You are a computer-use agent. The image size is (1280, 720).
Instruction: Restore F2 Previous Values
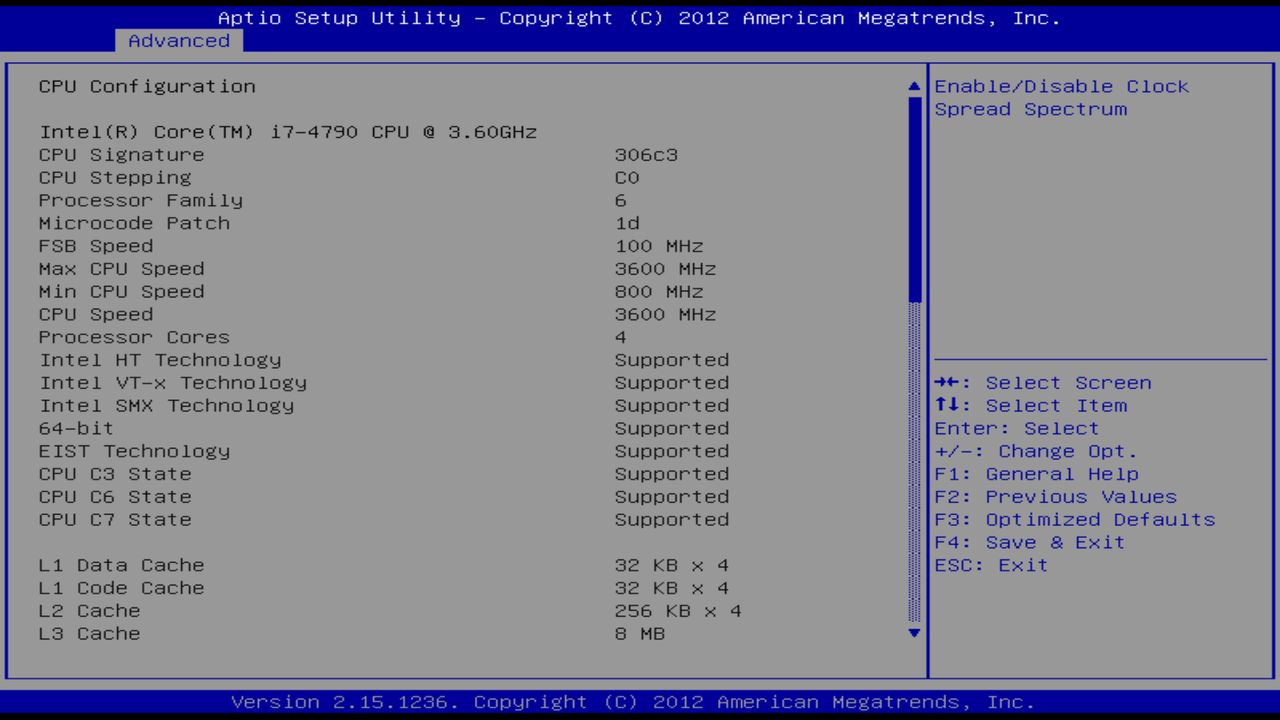[x=1057, y=496]
